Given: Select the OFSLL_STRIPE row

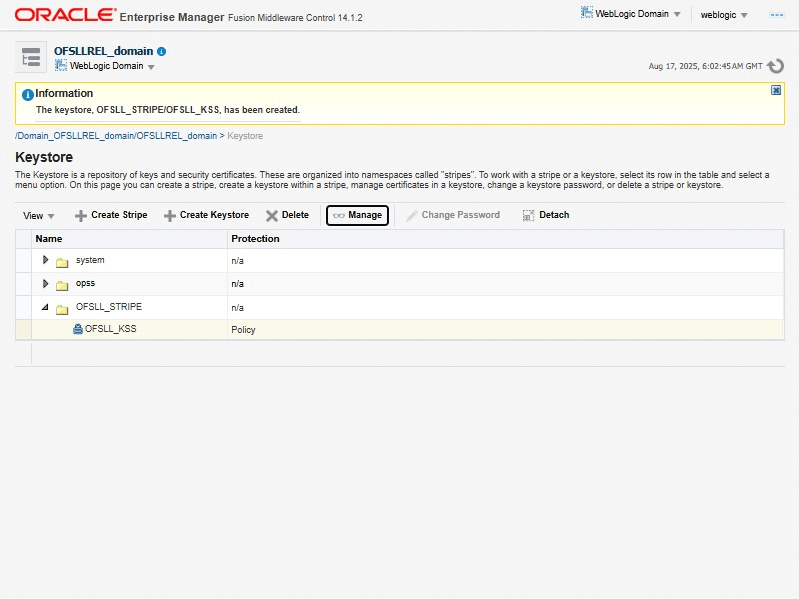Looking at the screenshot, I should pyautogui.click(x=400, y=308).
